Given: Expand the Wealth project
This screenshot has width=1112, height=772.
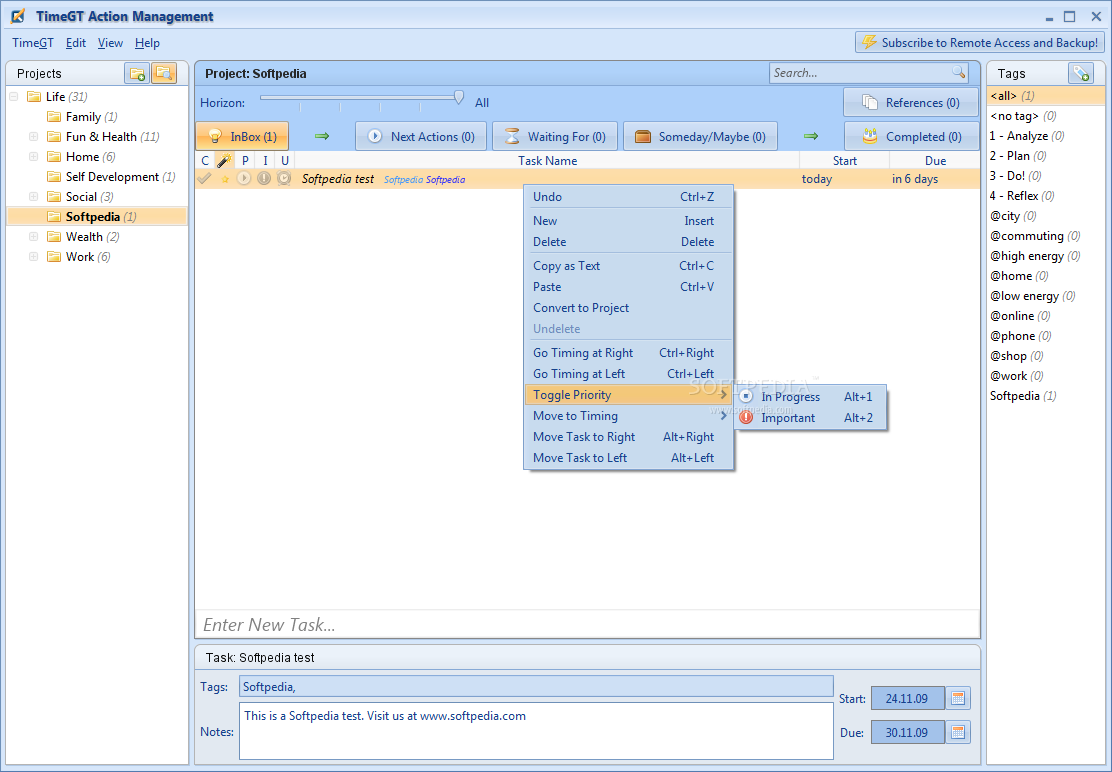Looking at the screenshot, I should click(33, 237).
